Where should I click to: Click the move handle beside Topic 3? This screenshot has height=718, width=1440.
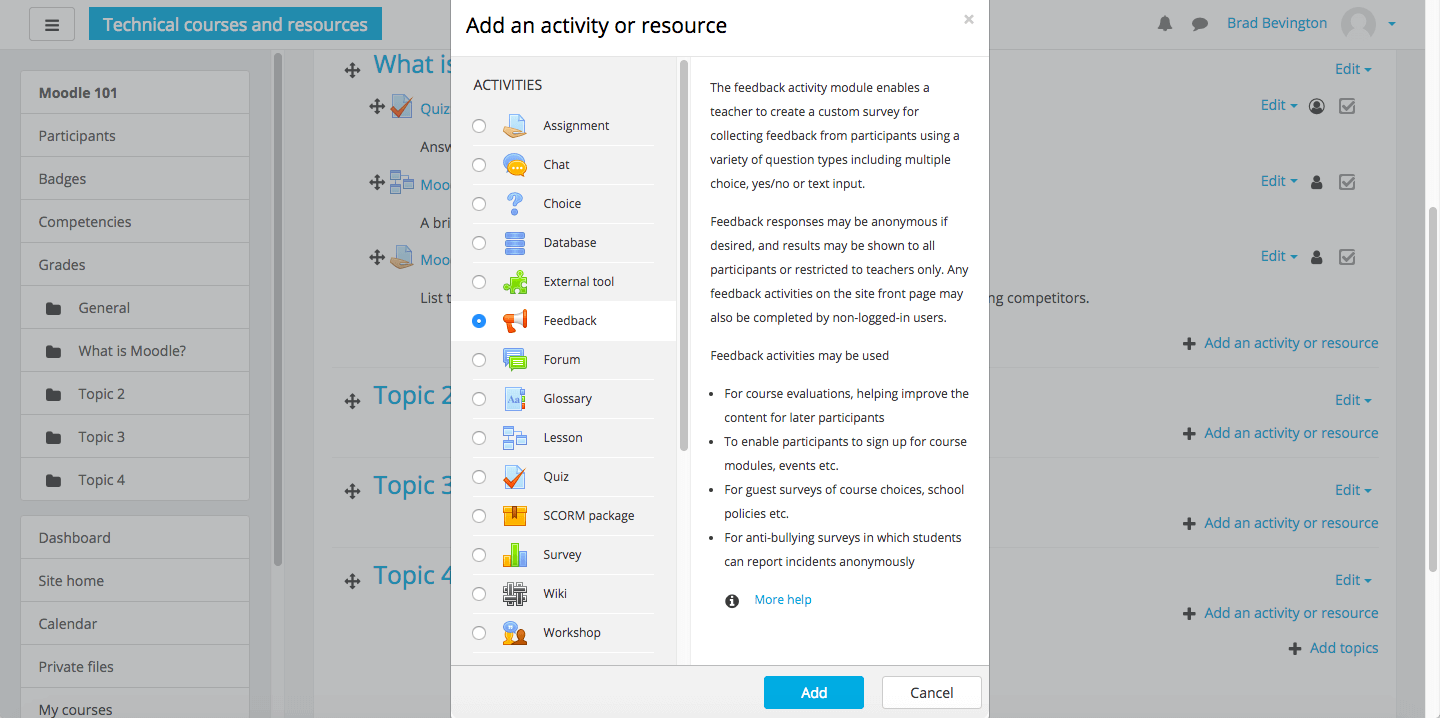pos(352,491)
